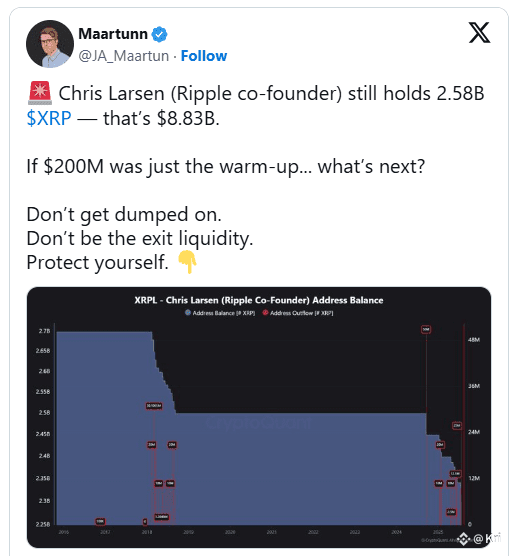Open Maartunn's profile avatar photo

pyautogui.click(x=50, y=44)
